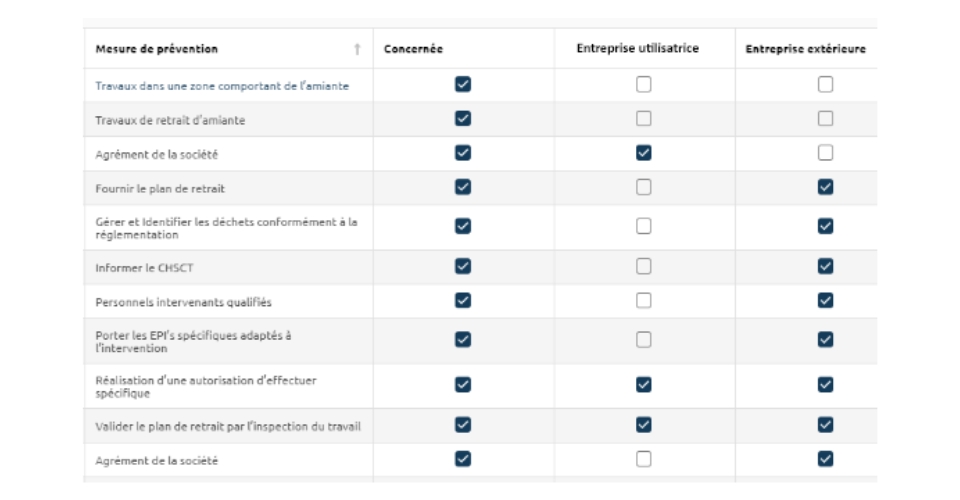Check Entreprise utilisatrice for Personnels intervenants qualifiés

[643, 300]
